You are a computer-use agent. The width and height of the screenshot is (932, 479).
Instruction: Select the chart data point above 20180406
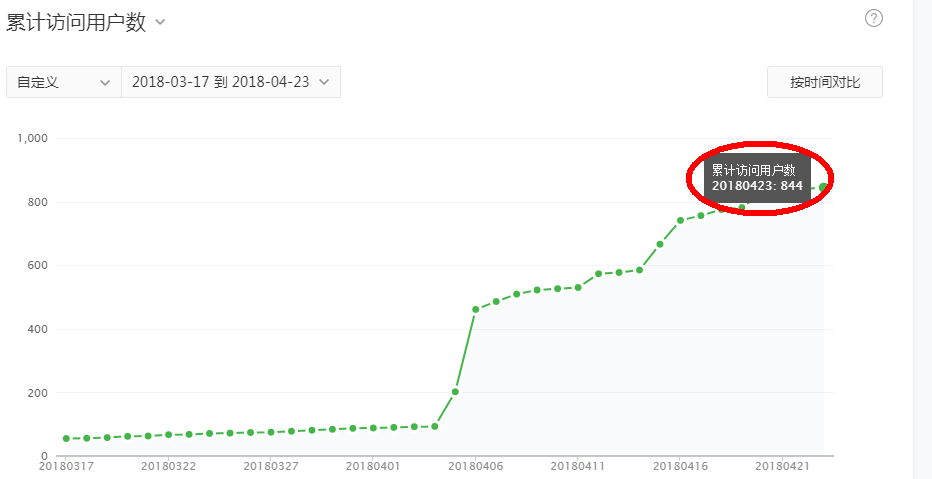pos(476,309)
